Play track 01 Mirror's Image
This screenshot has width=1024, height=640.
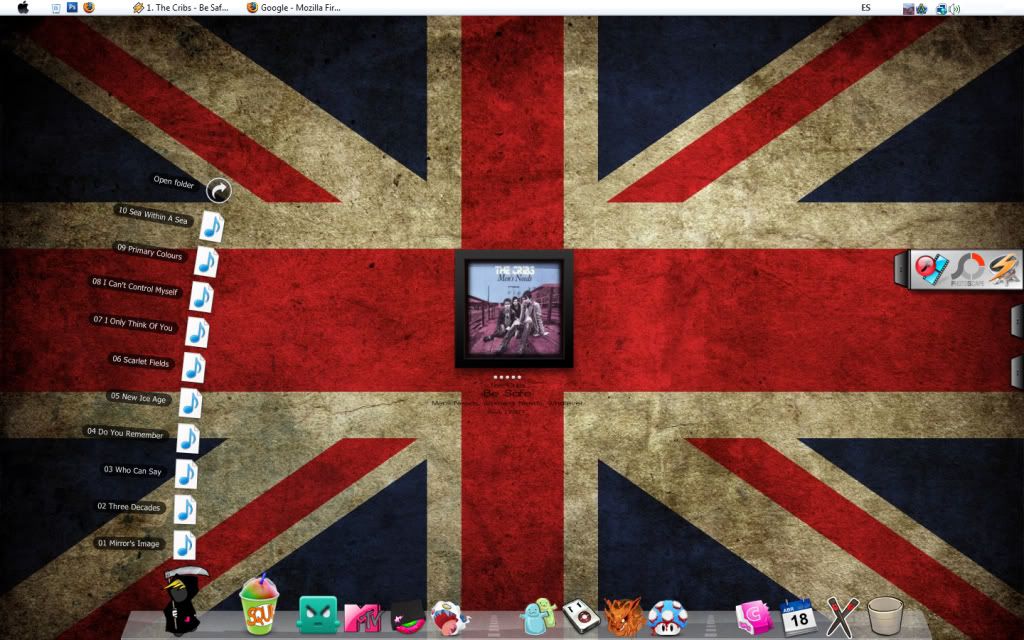pos(184,545)
